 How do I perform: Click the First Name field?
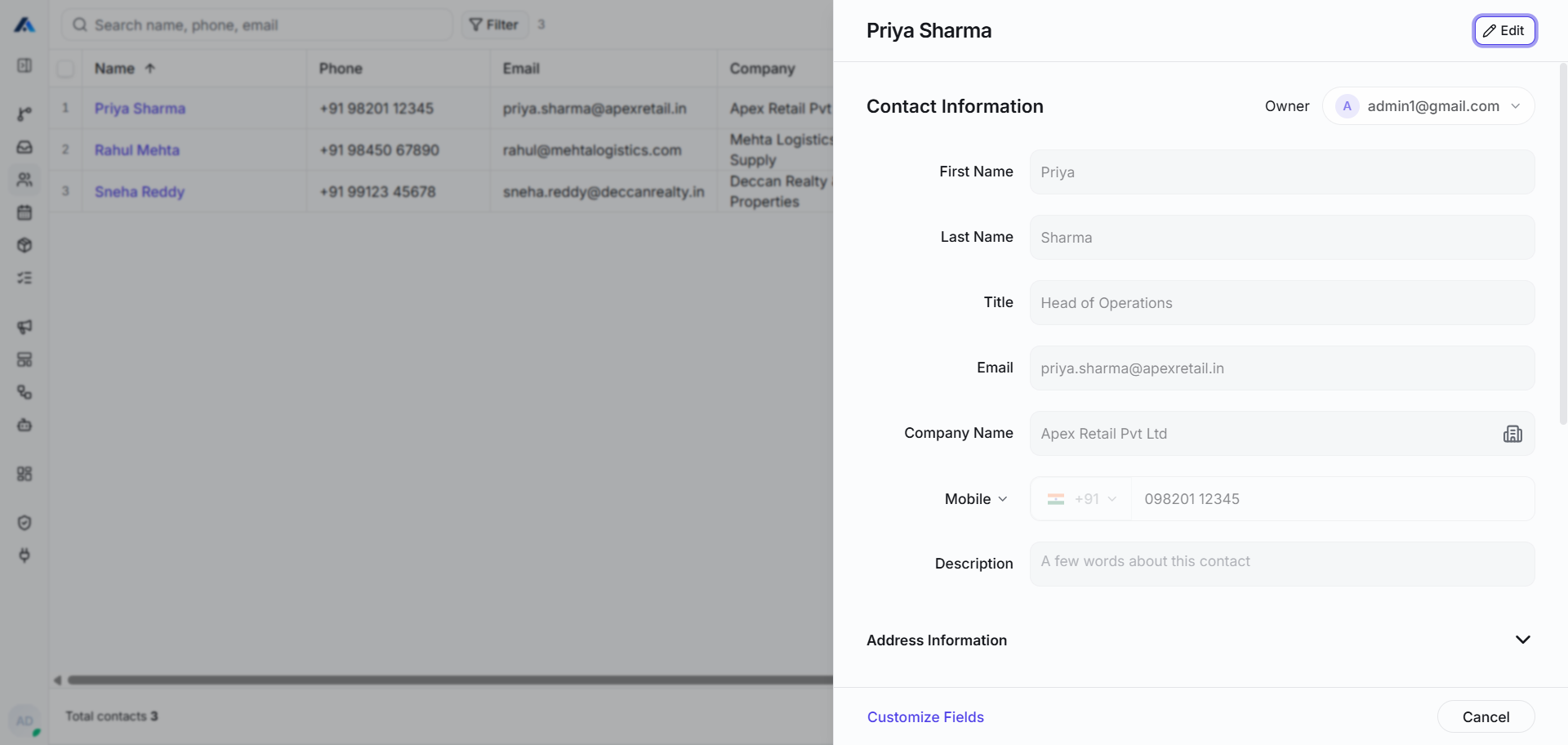(x=1282, y=172)
